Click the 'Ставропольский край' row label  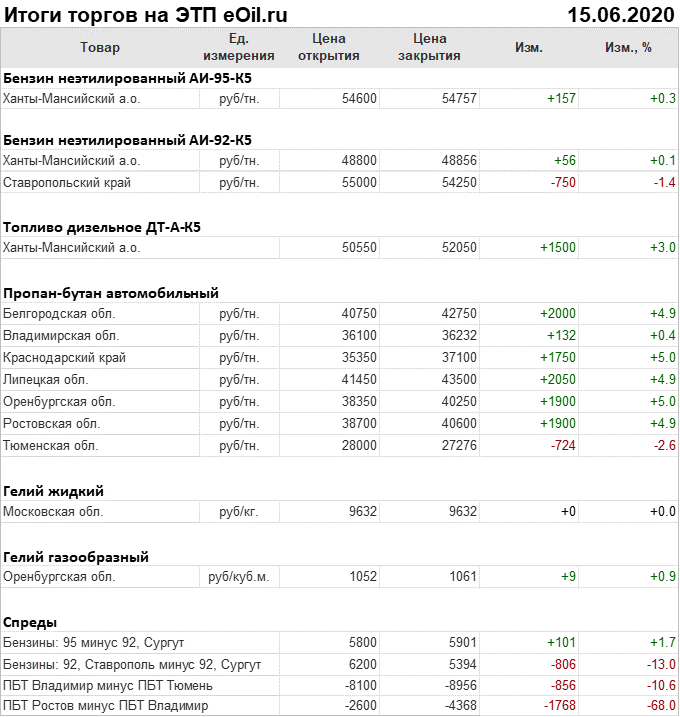point(67,183)
